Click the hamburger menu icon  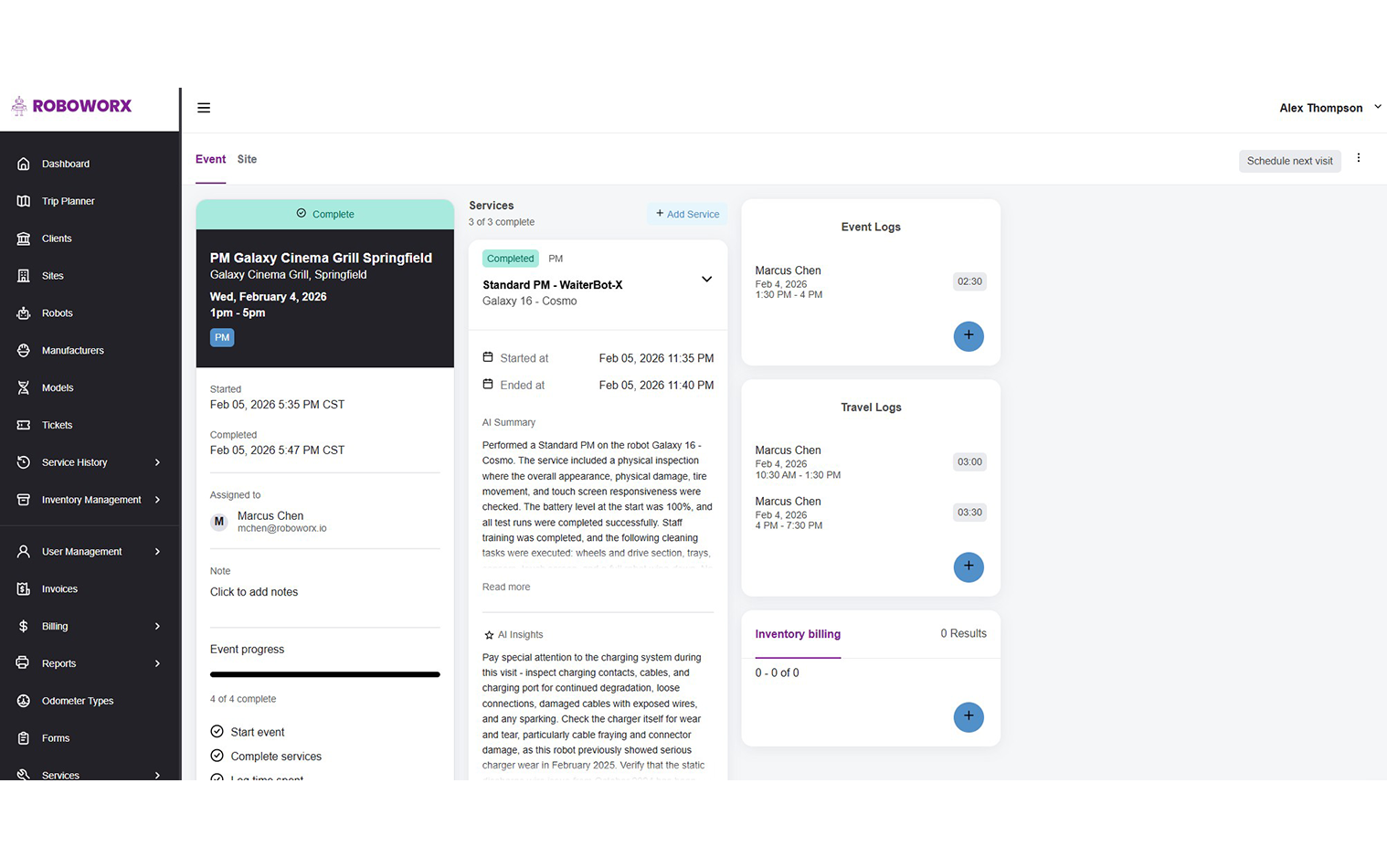204,108
